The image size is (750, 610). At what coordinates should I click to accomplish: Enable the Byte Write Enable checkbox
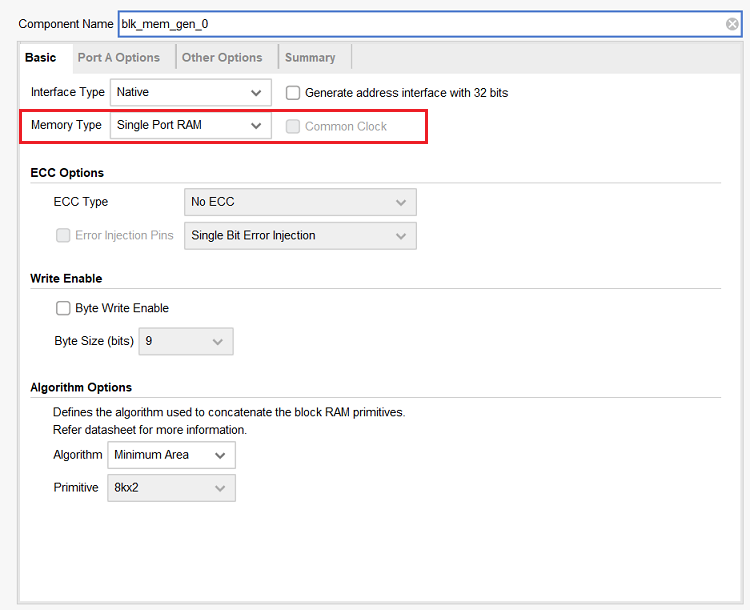[63, 309]
